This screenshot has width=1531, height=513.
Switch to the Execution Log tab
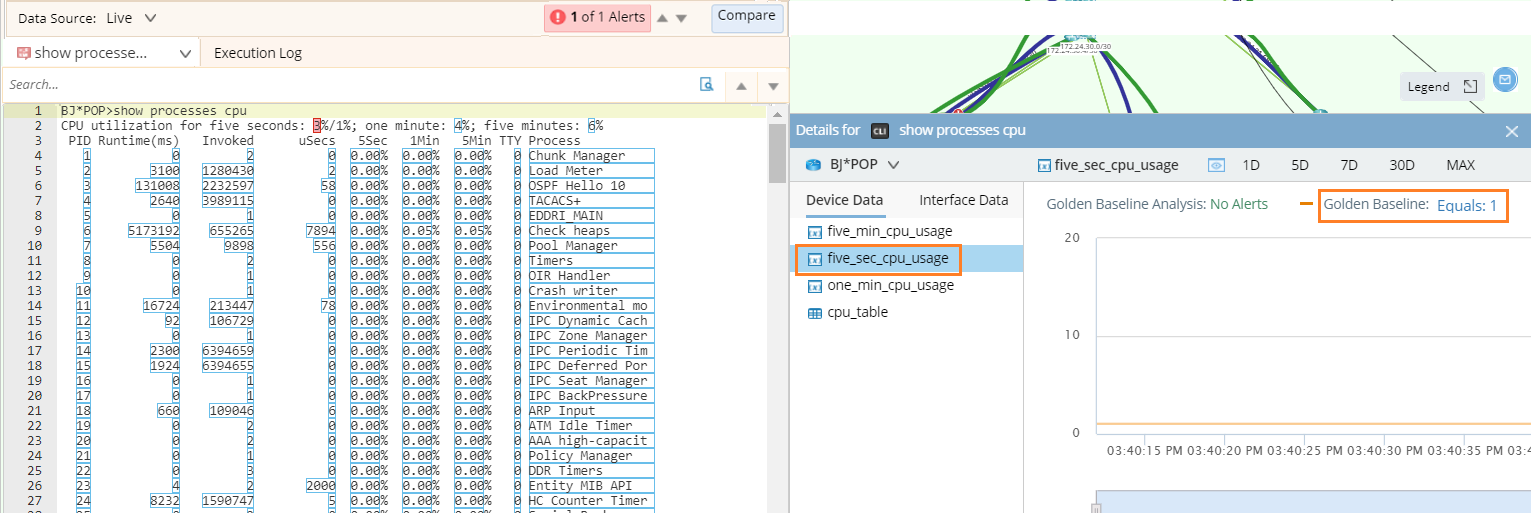(258, 53)
